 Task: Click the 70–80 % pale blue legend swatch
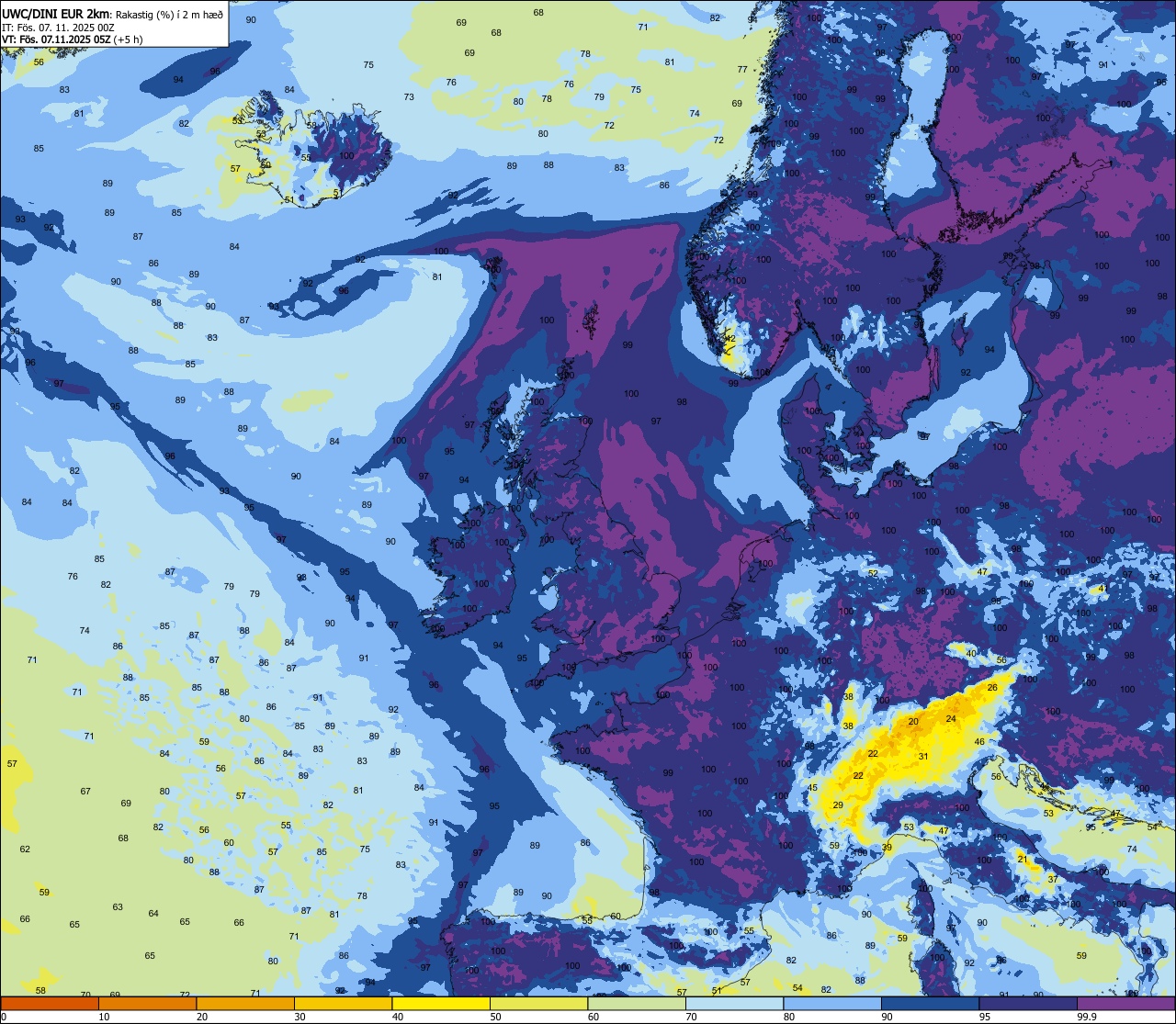pos(734,1003)
